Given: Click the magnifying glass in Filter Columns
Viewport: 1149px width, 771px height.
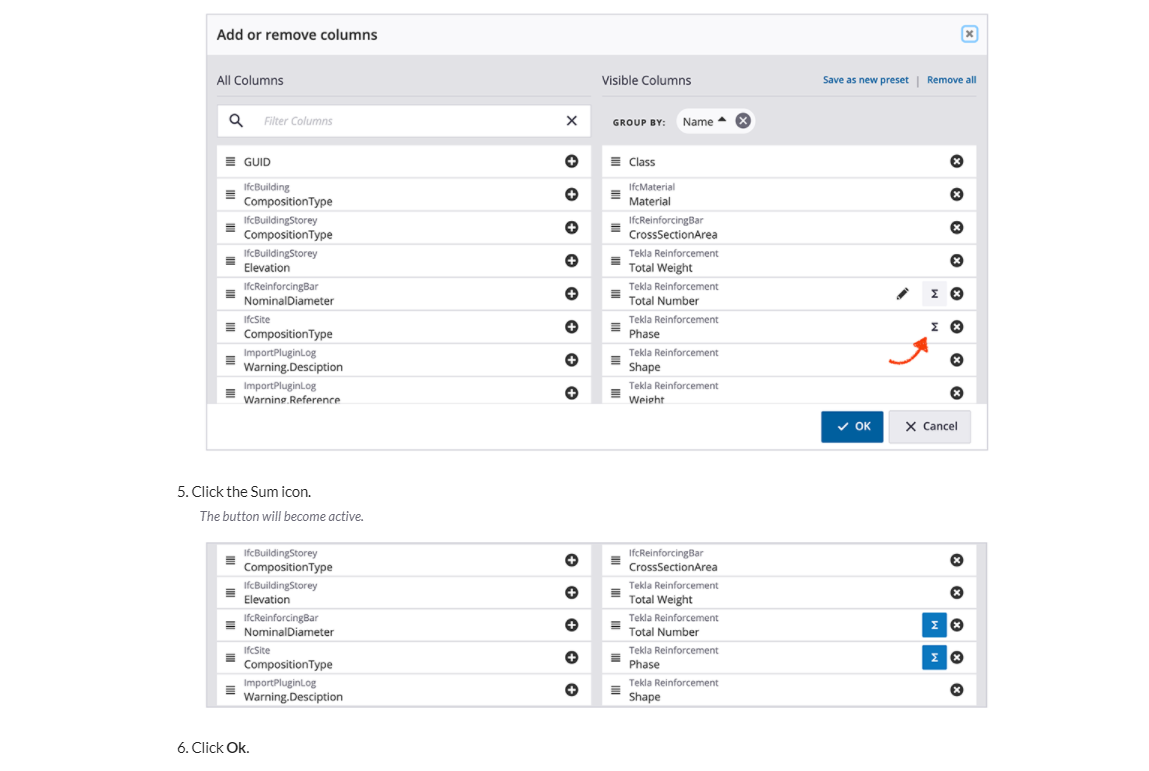Looking at the screenshot, I should [x=234, y=120].
